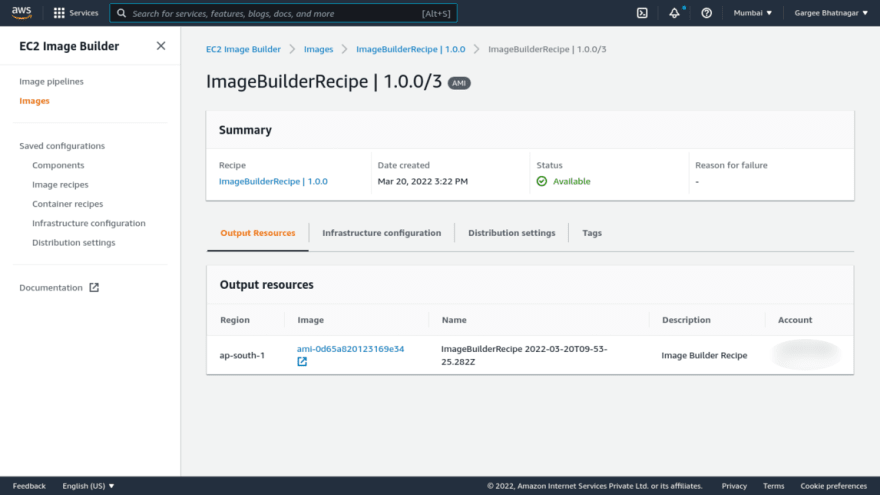This screenshot has height=495, width=880.
Task: Select Images in the sidebar
Action: click(34, 101)
